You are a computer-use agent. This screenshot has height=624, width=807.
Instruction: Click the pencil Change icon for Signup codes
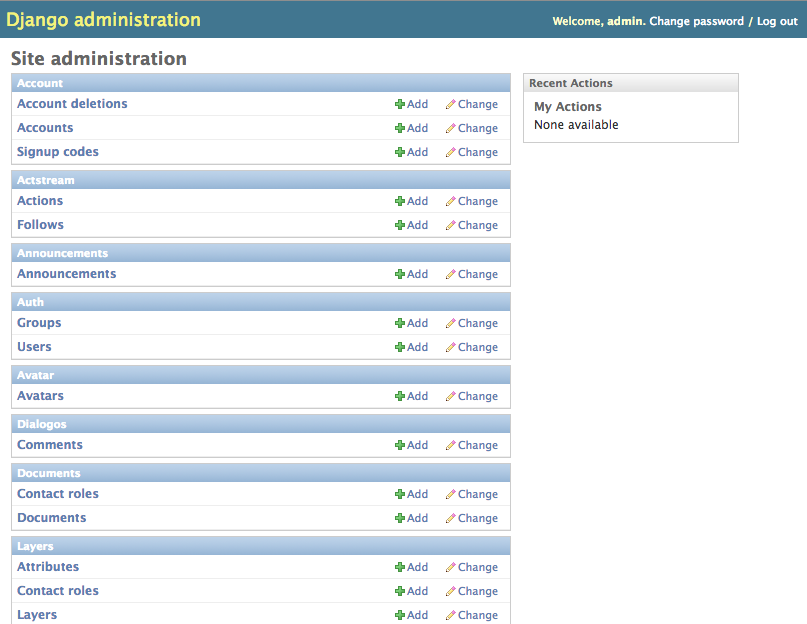[x=450, y=152]
